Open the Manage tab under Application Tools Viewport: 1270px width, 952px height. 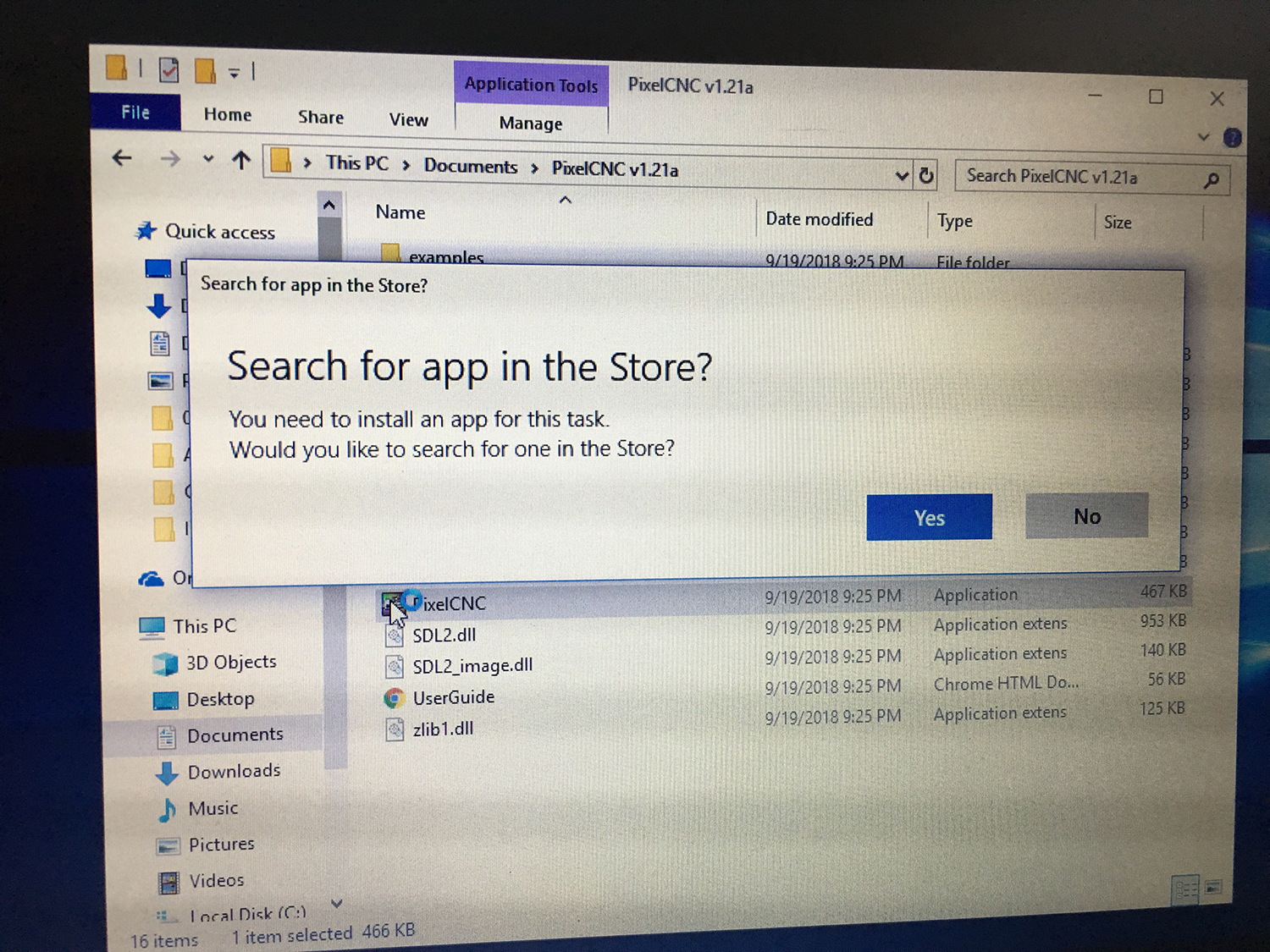click(x=531, y=123)
